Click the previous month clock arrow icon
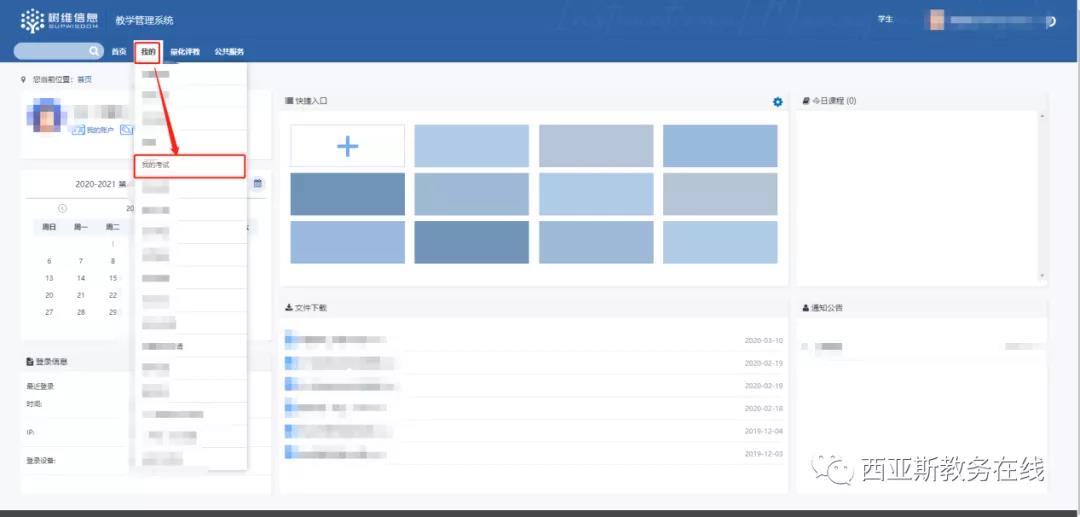 pos(63,208)
